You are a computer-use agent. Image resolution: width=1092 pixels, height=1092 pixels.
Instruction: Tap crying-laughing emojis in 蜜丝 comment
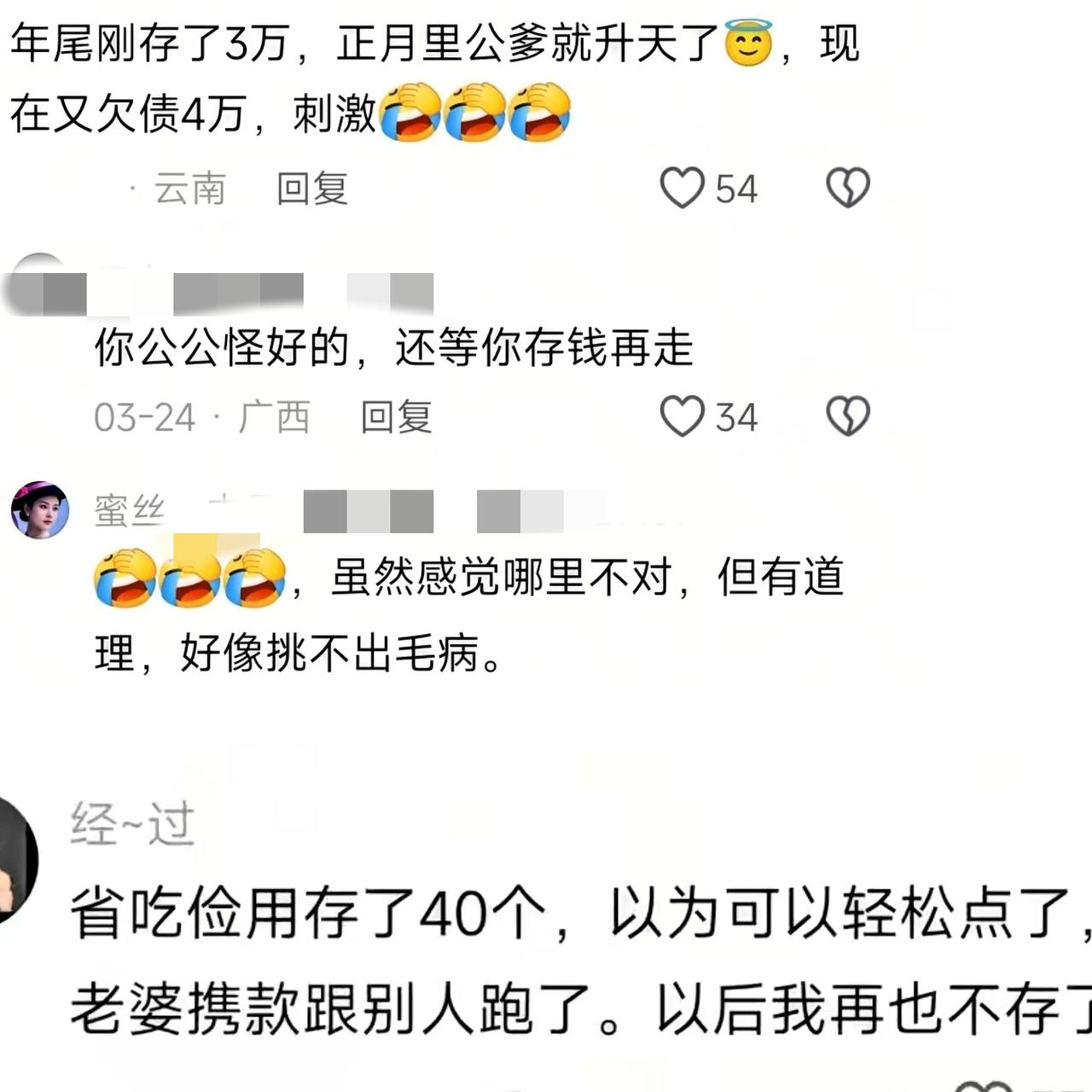189,578
